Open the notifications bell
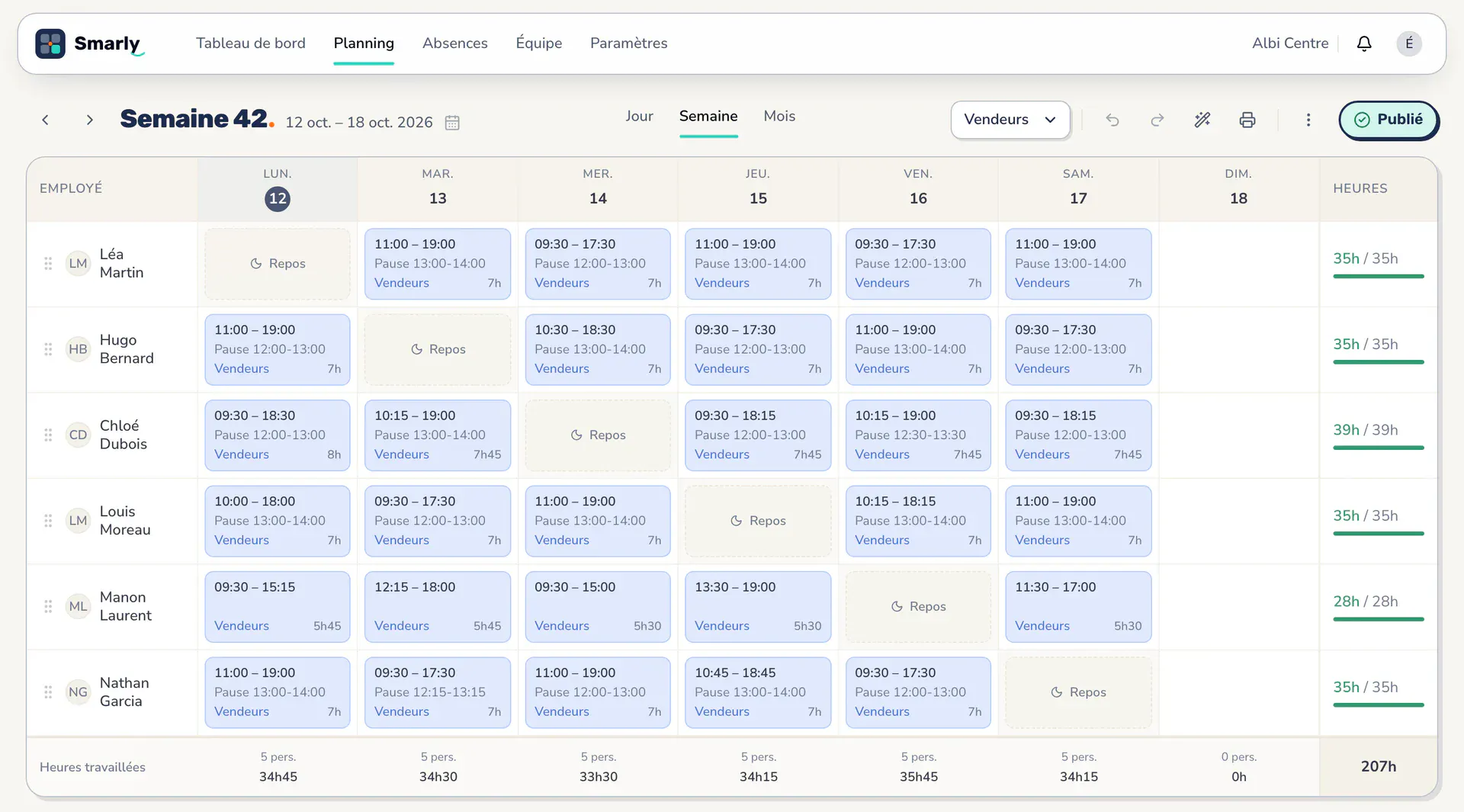Viewport: 1464px width, 812px height. [x=1364, y=43]
